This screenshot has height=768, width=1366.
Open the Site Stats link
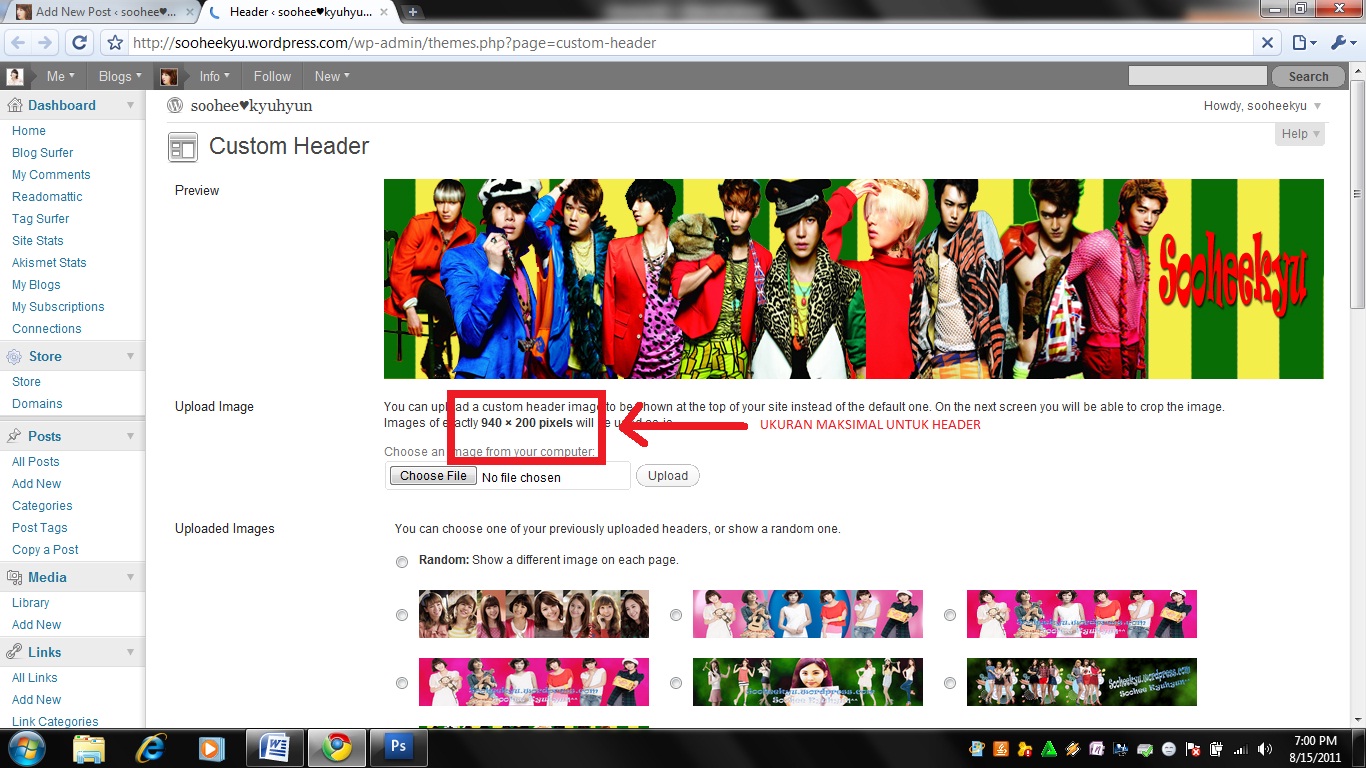tap(38, 241)
